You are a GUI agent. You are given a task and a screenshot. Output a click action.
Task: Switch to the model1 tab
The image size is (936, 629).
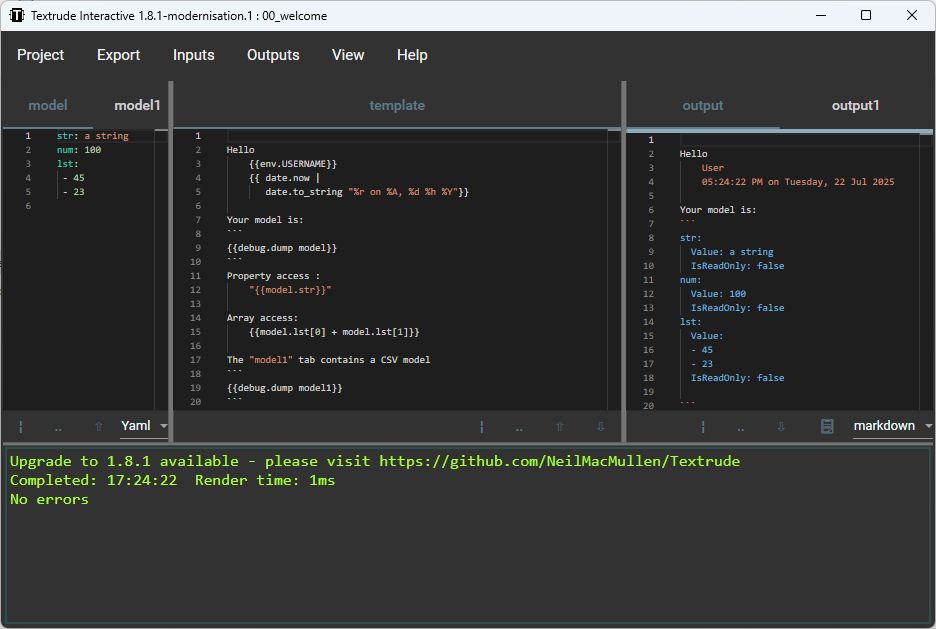pyautogui.click(x=137, y=106)
